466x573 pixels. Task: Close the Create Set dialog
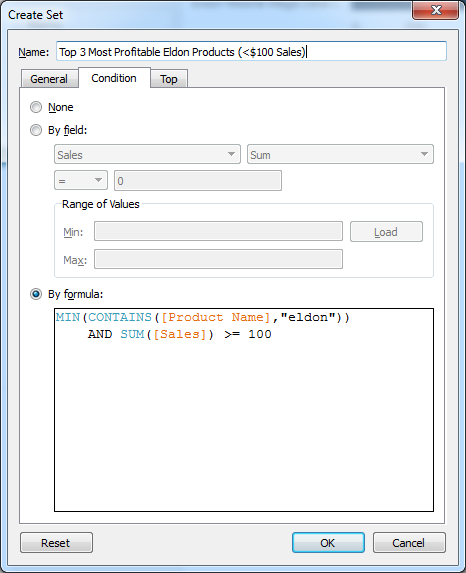(x=436, y=10)
